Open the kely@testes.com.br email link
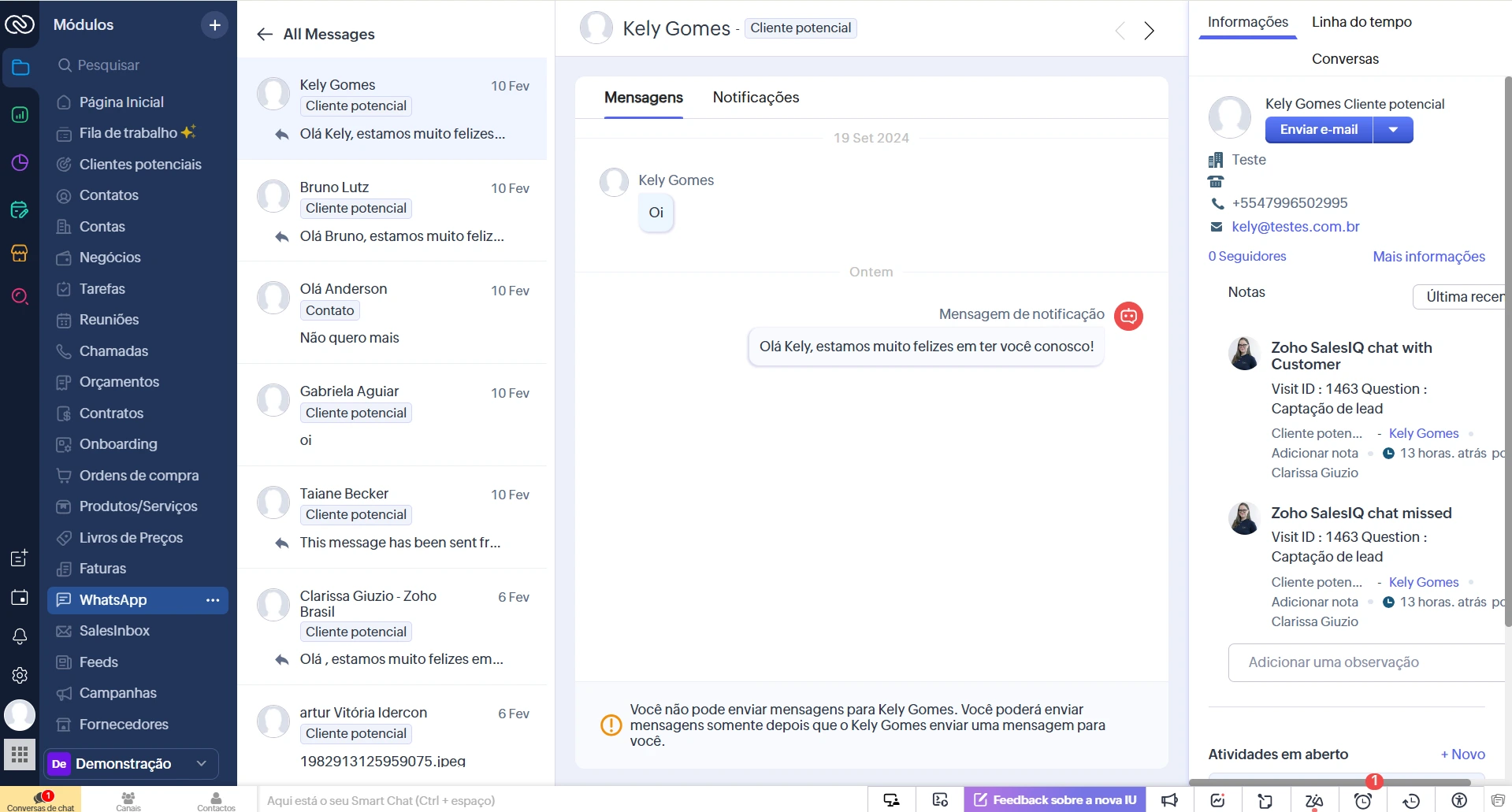 pyautogui.click(x=1295, y=227)
